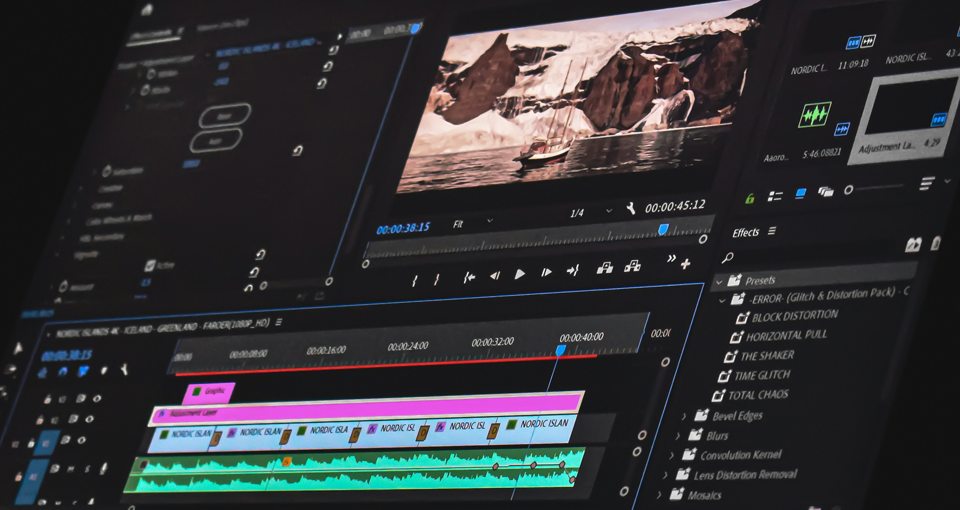Open the Effects panel menu
960x510 pixels.
[771, 232]
